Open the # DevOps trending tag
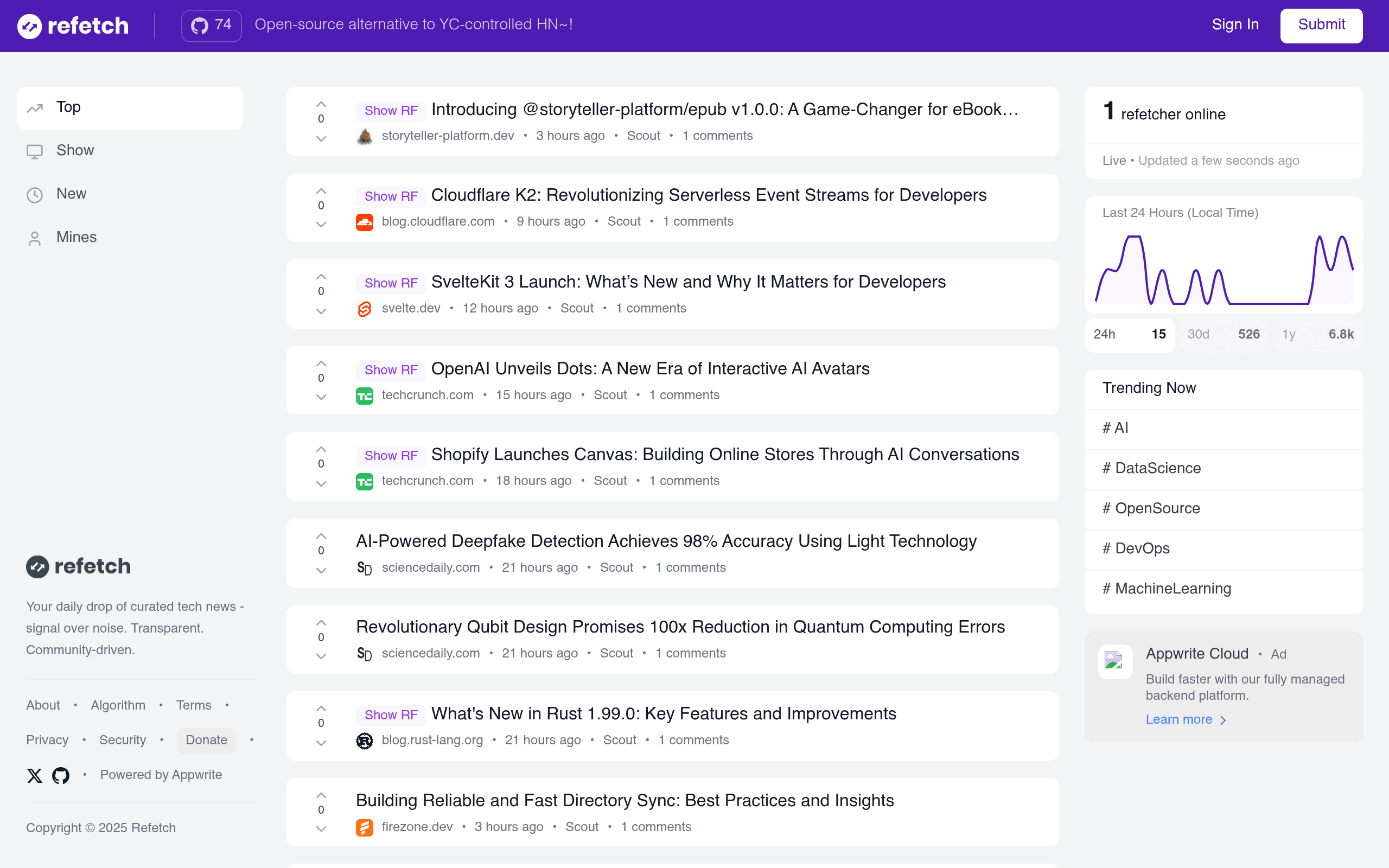The height and width of the screenshot is (868, 1389). click(1224, 549)
